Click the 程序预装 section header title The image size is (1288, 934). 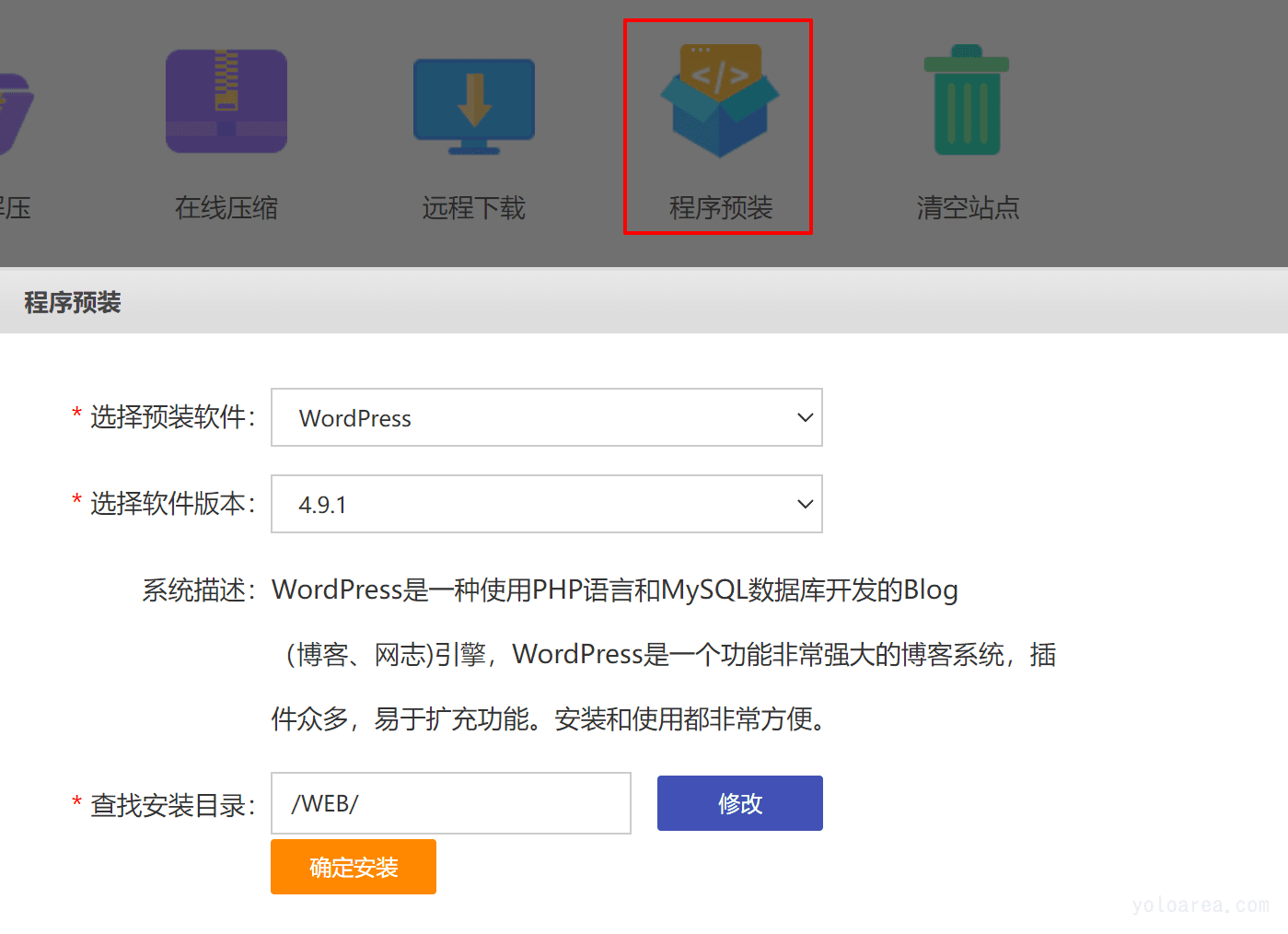tap(73, 302)
